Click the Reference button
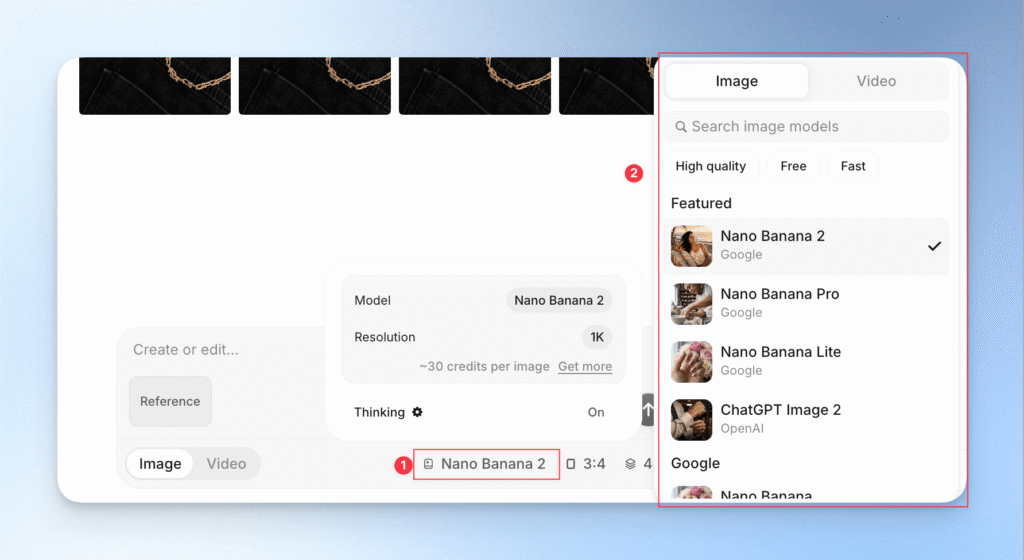 click(x=170, y=401)
